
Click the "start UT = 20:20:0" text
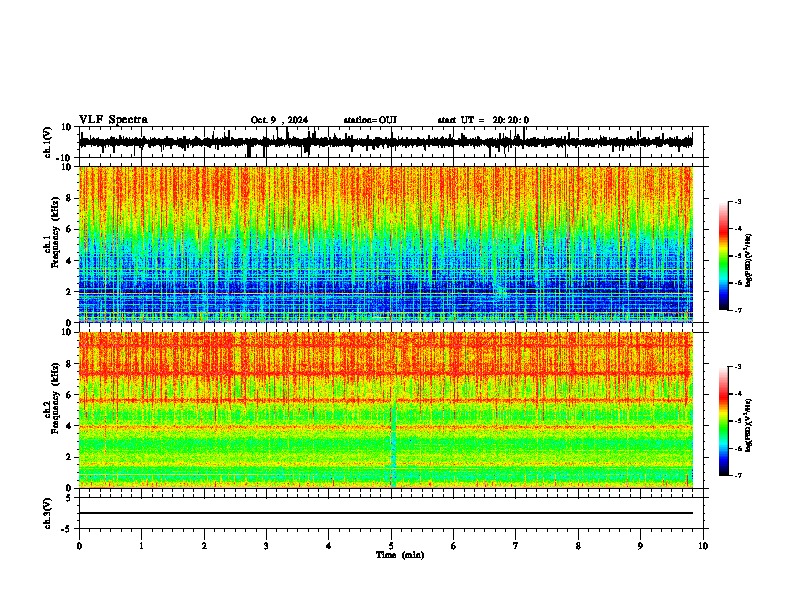point(483,120)
